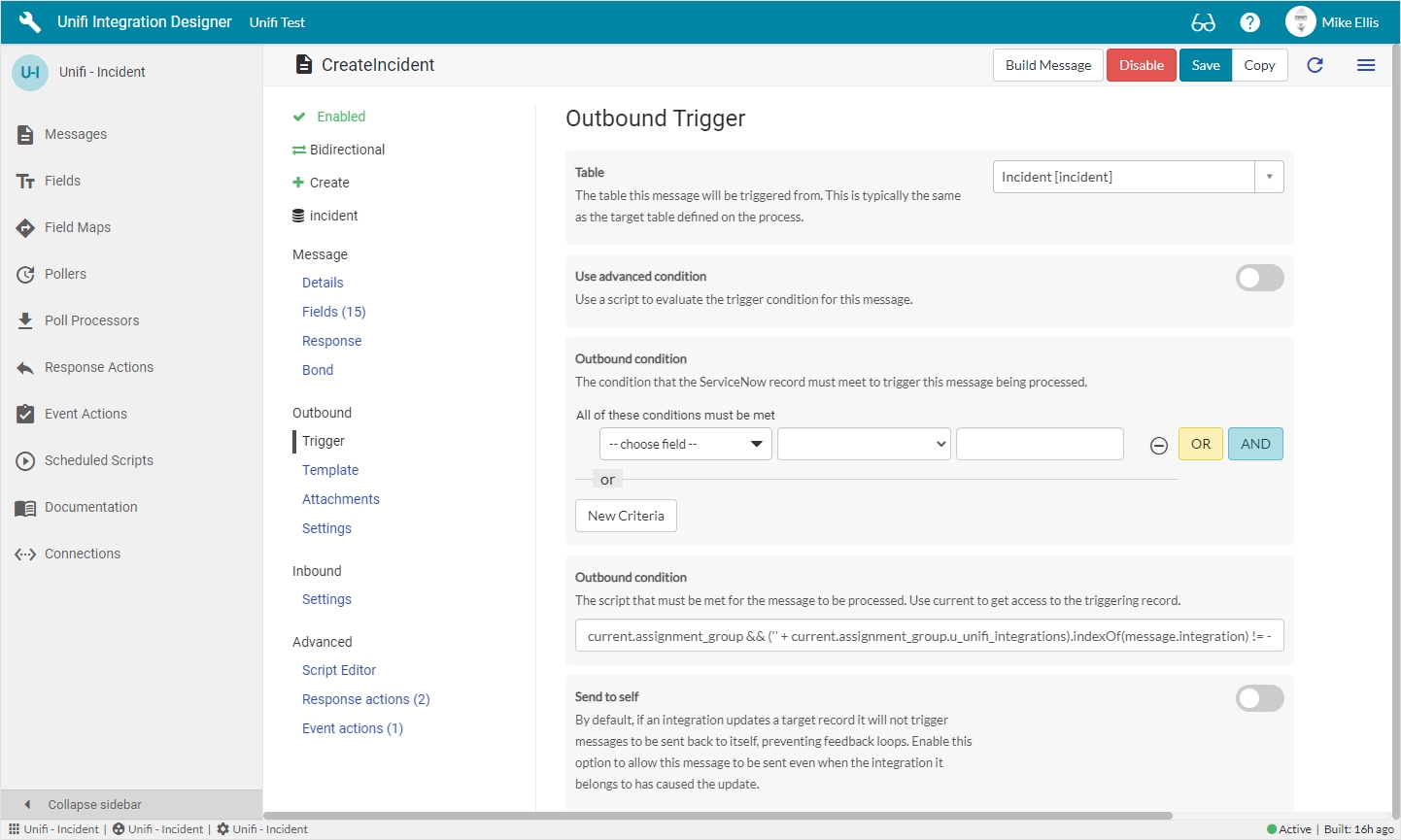This screenshot has height=840, width=1401.
Task: Open the hamburger menu icon
Action: pyautogui.click(x=1365, y=65)
